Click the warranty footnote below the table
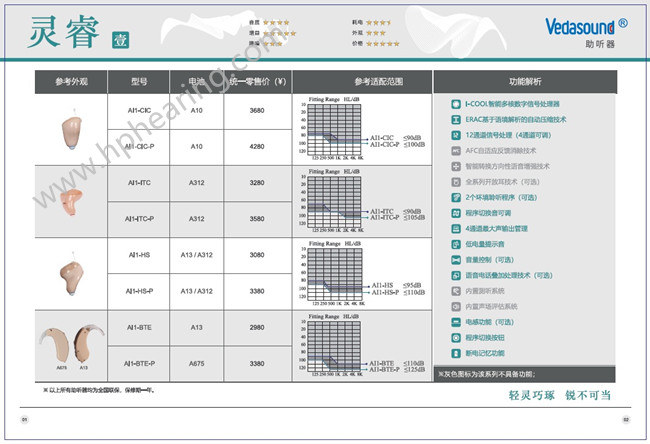The width and height of the screenshot is (650, 444). pyautogui.click(x=99, y=390)
